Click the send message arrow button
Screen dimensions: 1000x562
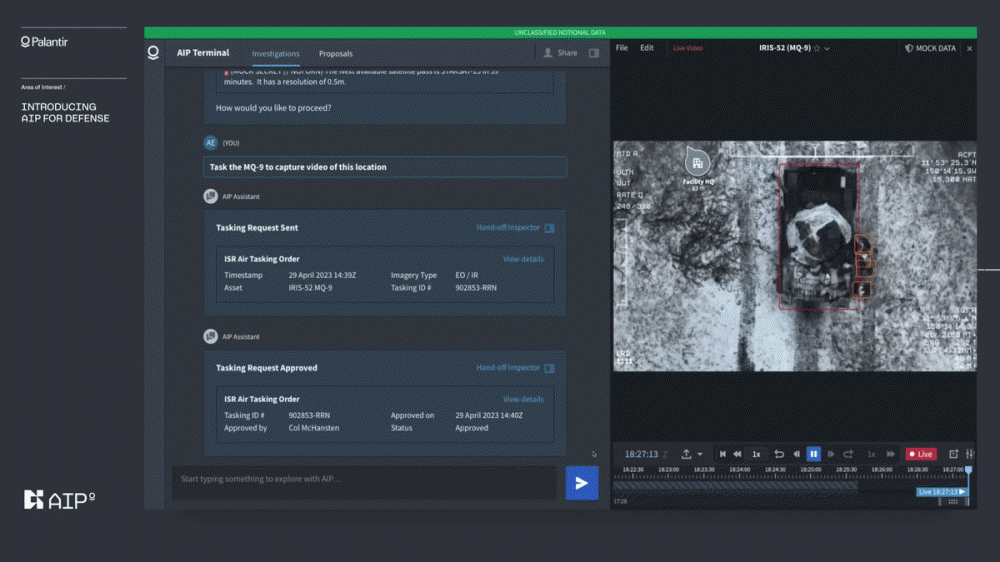(x=581, y=483)
